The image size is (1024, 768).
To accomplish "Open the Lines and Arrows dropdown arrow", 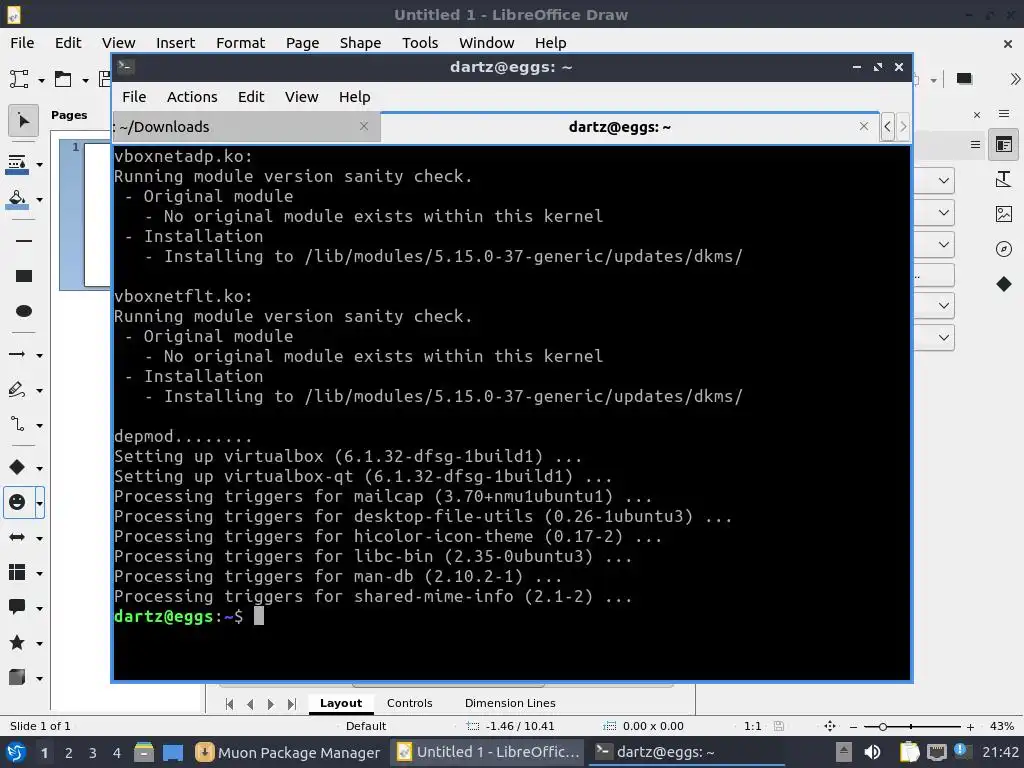I will (x=39, y=355).
